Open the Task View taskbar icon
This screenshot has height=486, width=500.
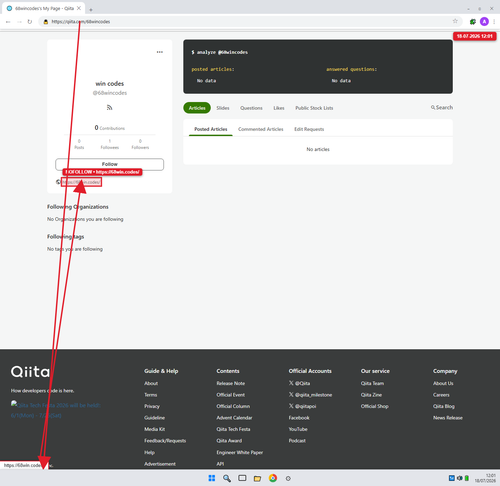[242, 478]
